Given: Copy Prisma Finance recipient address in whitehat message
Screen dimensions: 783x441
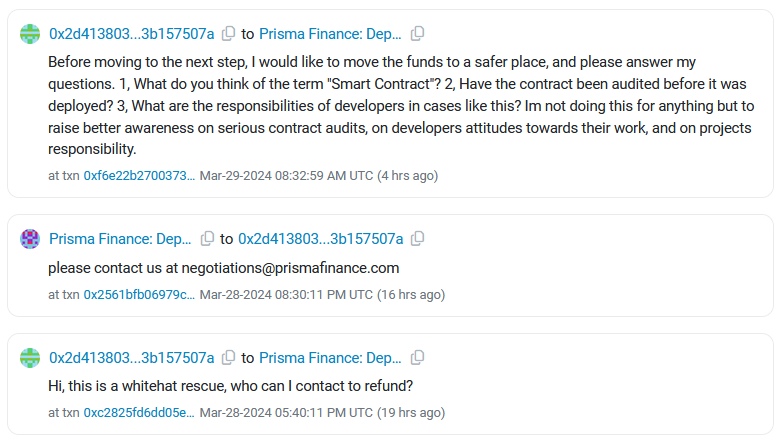Looking at the screenshot, I should (x=418, y=358).
